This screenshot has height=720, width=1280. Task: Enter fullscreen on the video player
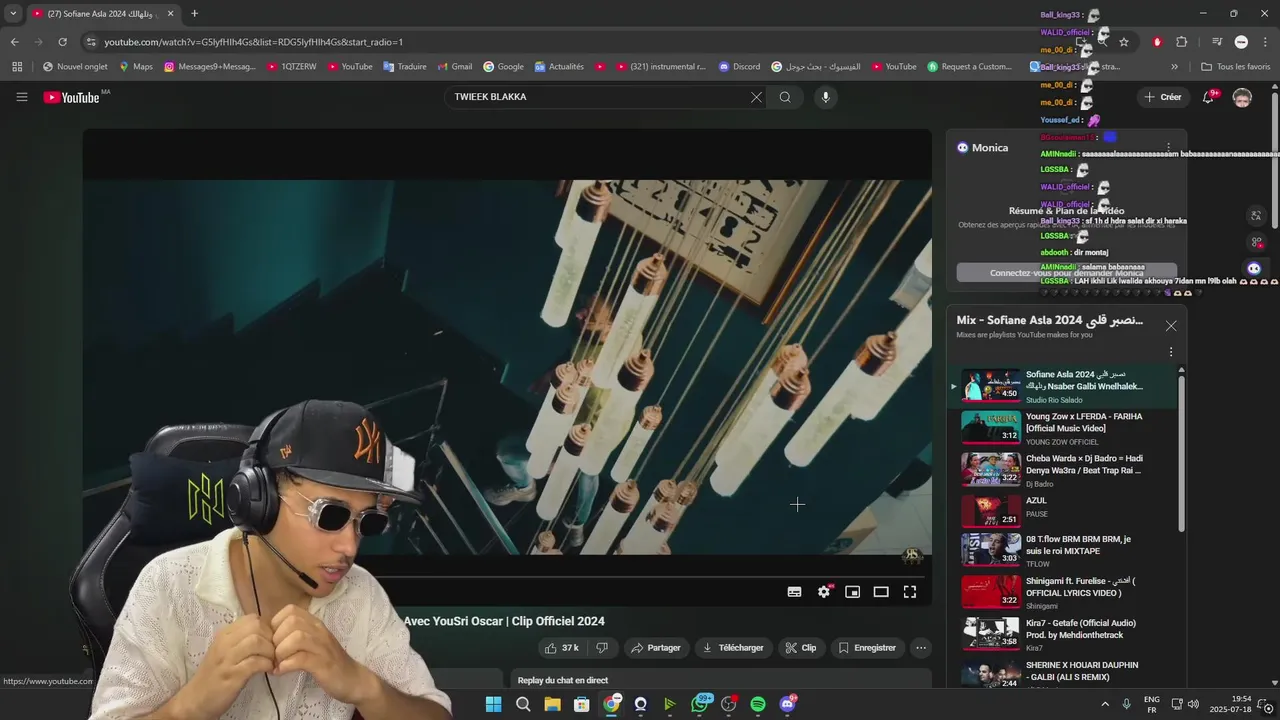coord(910,592)
